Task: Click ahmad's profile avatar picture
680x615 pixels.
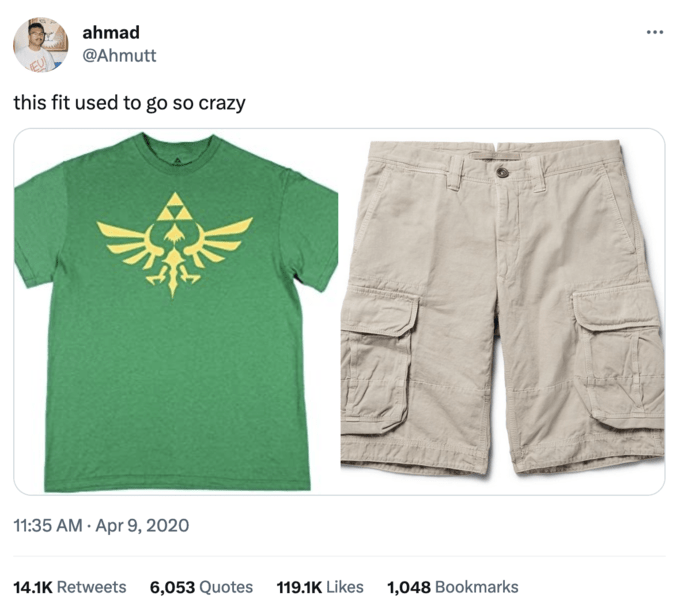Action: pyautogui.click(x=41, y=44)
